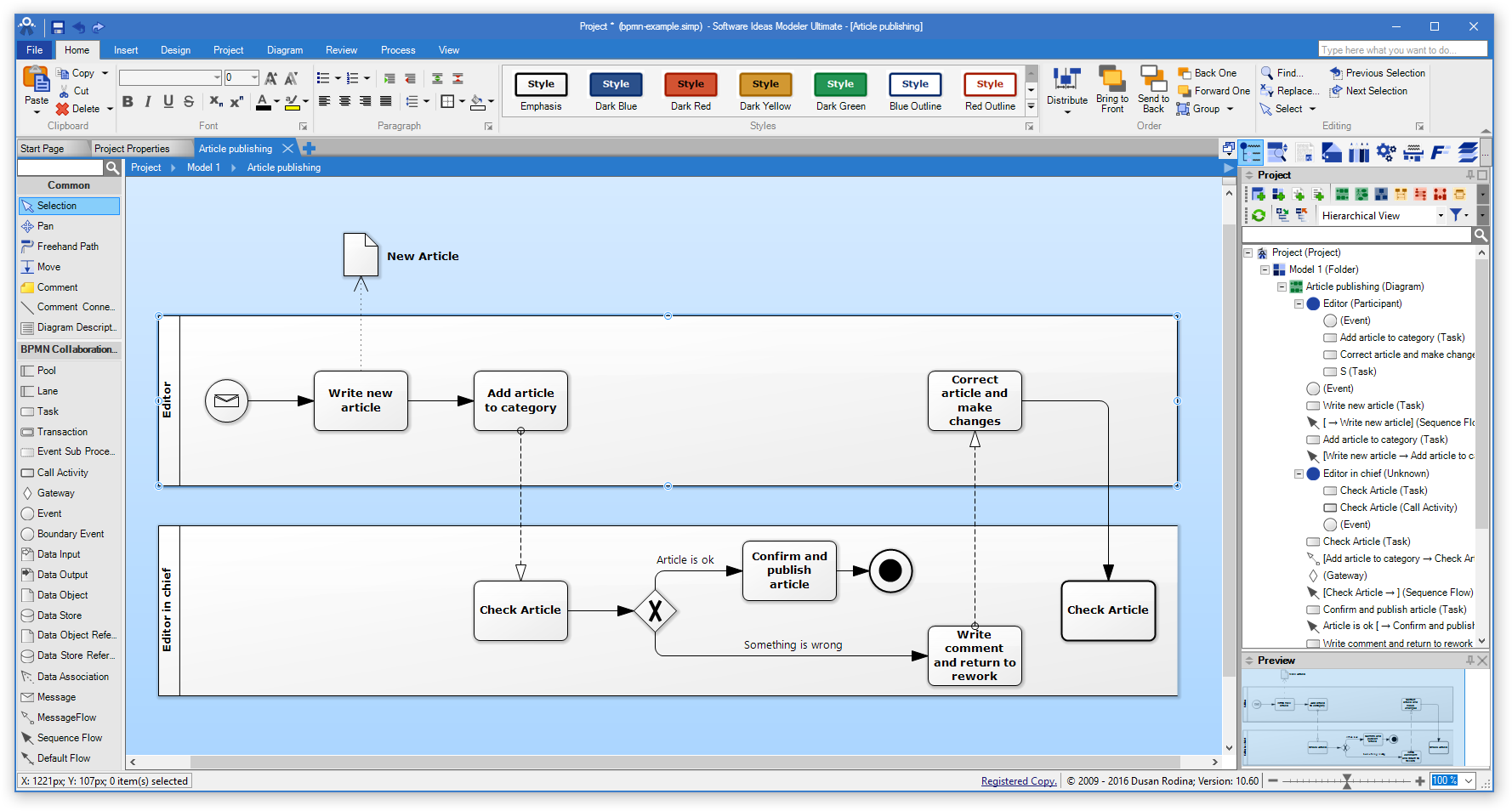Toggle italic text formatting
The image size is (1512, 811).
click(147, 102)
